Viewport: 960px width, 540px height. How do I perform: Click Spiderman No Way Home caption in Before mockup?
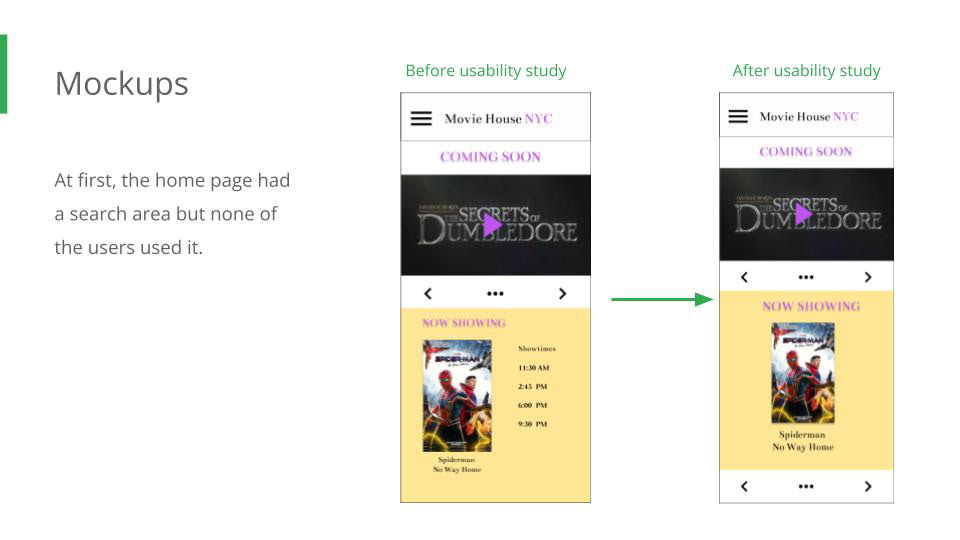click(x=457, y=465)
